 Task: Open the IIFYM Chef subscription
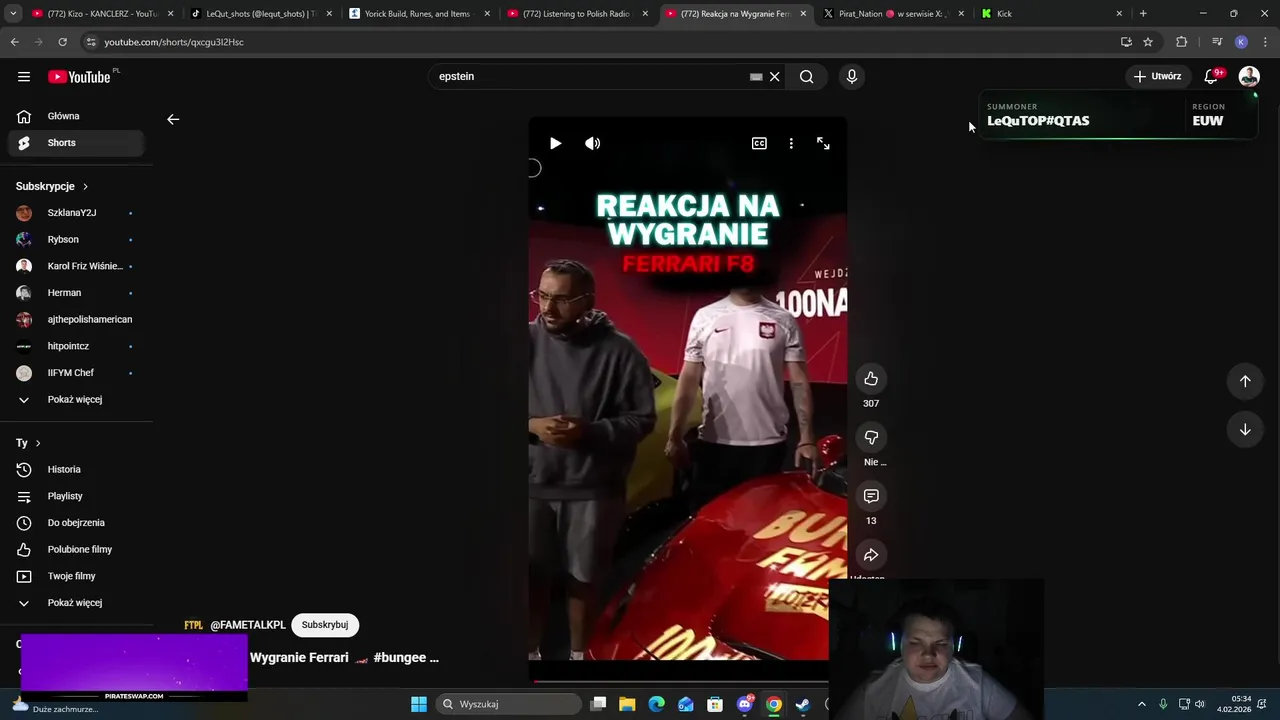click(x=76, y=373)
